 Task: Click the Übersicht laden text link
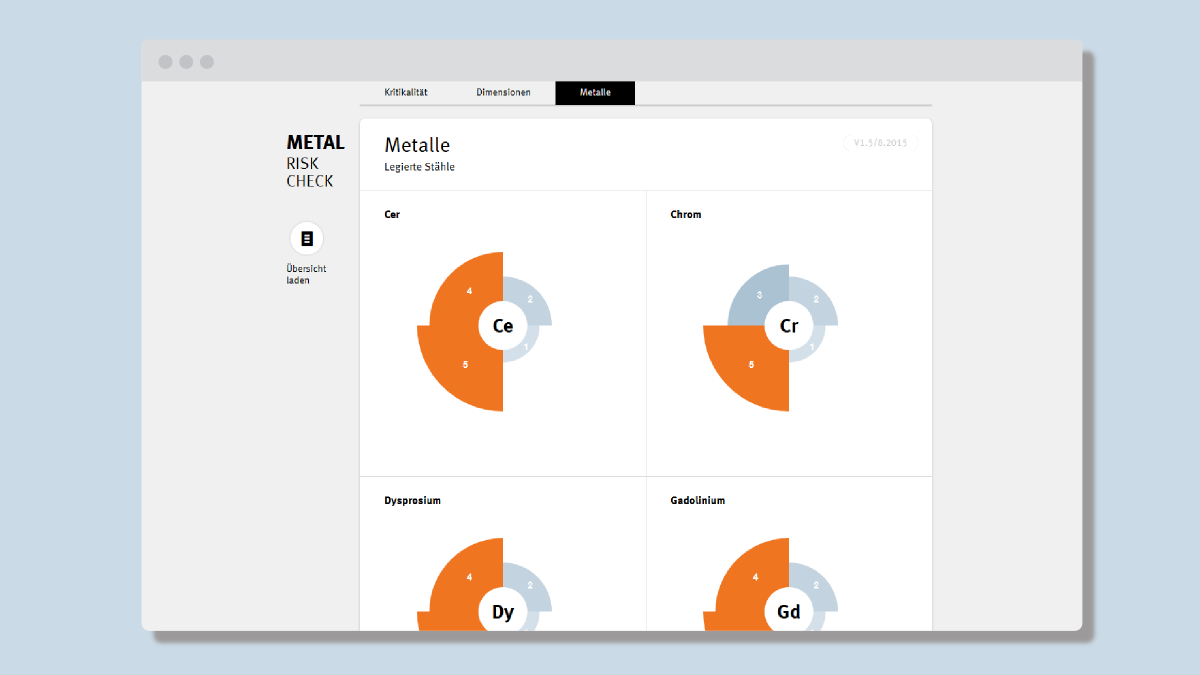[x=306, y=275]
